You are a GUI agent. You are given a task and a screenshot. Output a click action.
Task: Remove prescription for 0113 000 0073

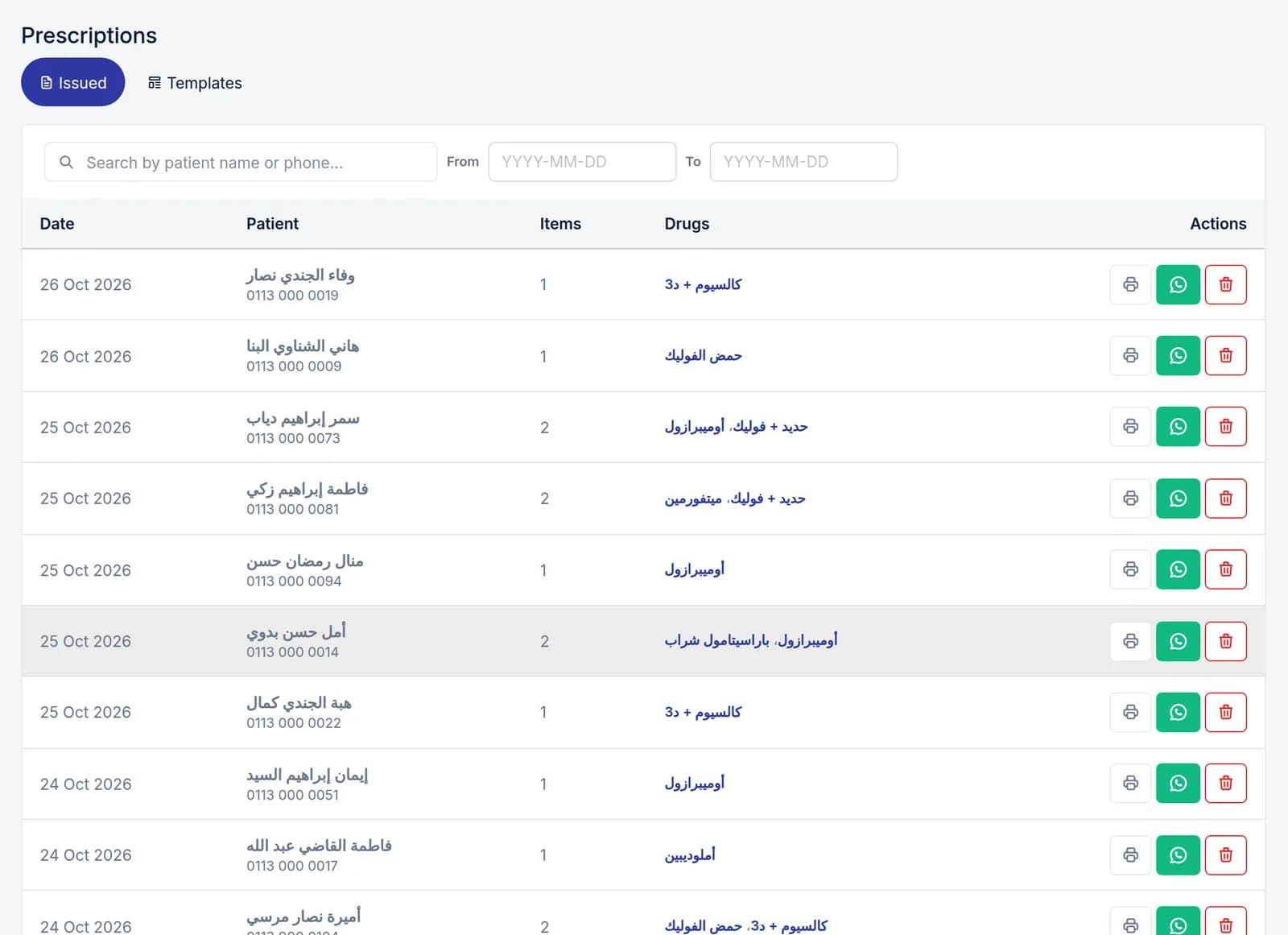coord(1225,426)
